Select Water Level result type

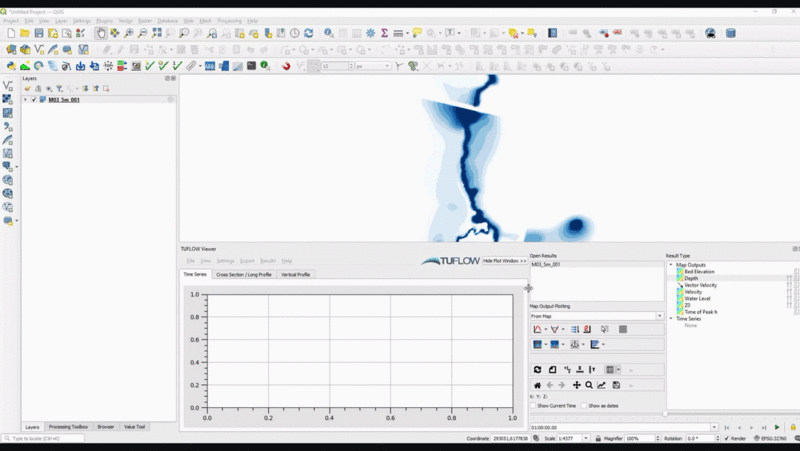click(698, 298)
